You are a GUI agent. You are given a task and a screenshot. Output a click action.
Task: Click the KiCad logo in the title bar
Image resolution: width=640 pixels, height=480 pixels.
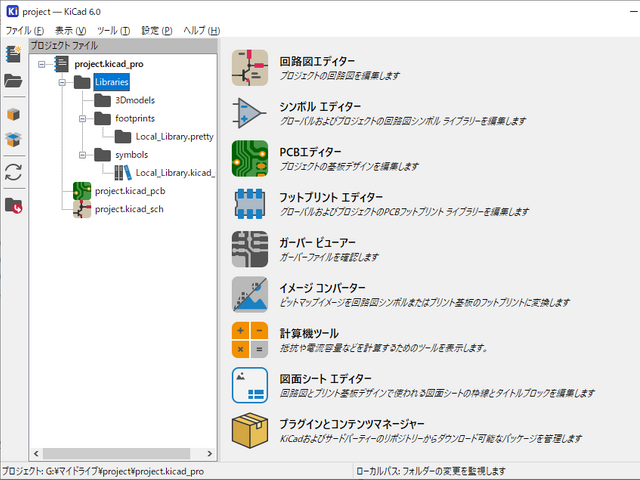tap(13, 11)
